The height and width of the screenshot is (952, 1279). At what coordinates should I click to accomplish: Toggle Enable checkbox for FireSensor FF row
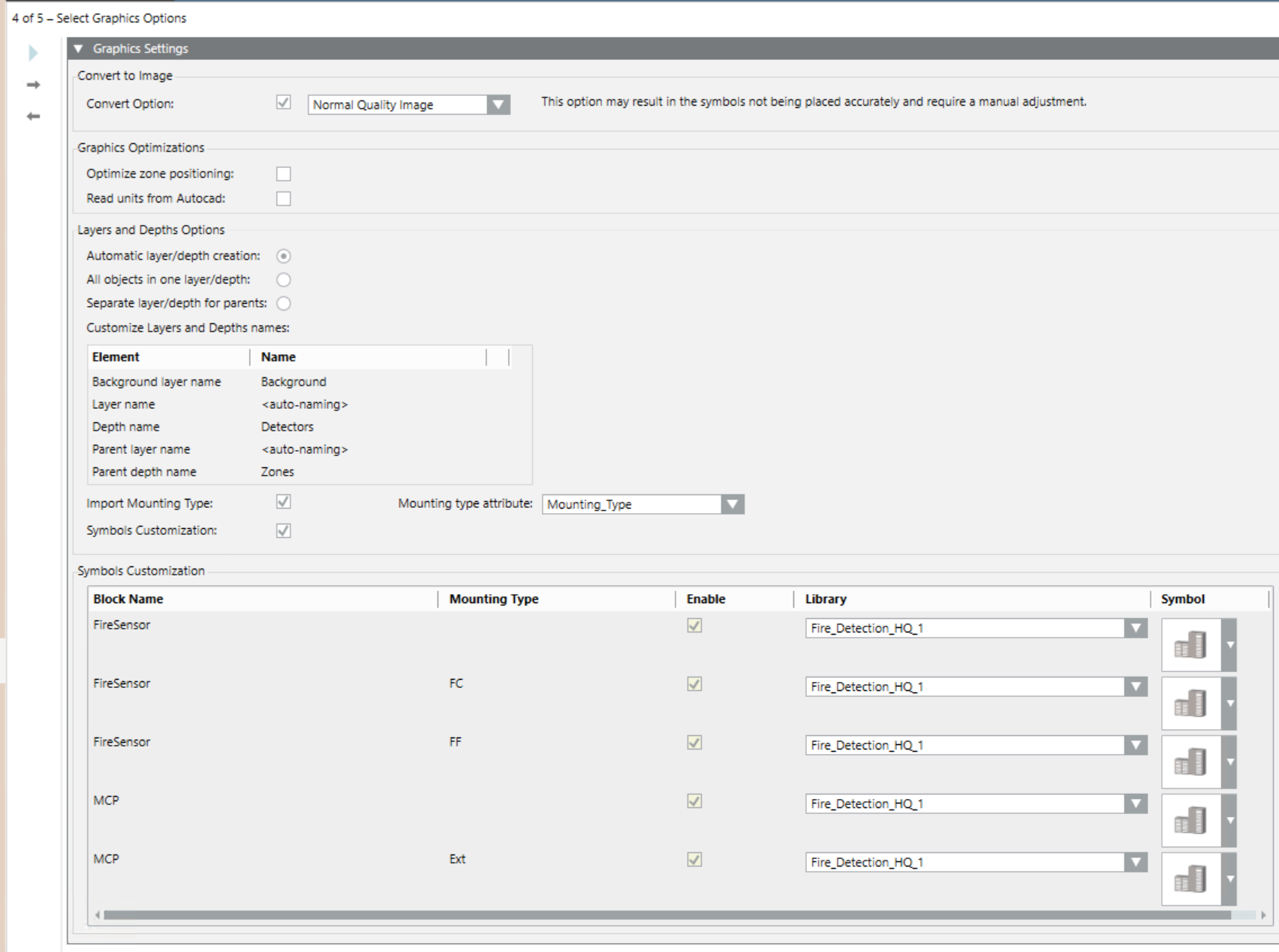pos(695,743)
